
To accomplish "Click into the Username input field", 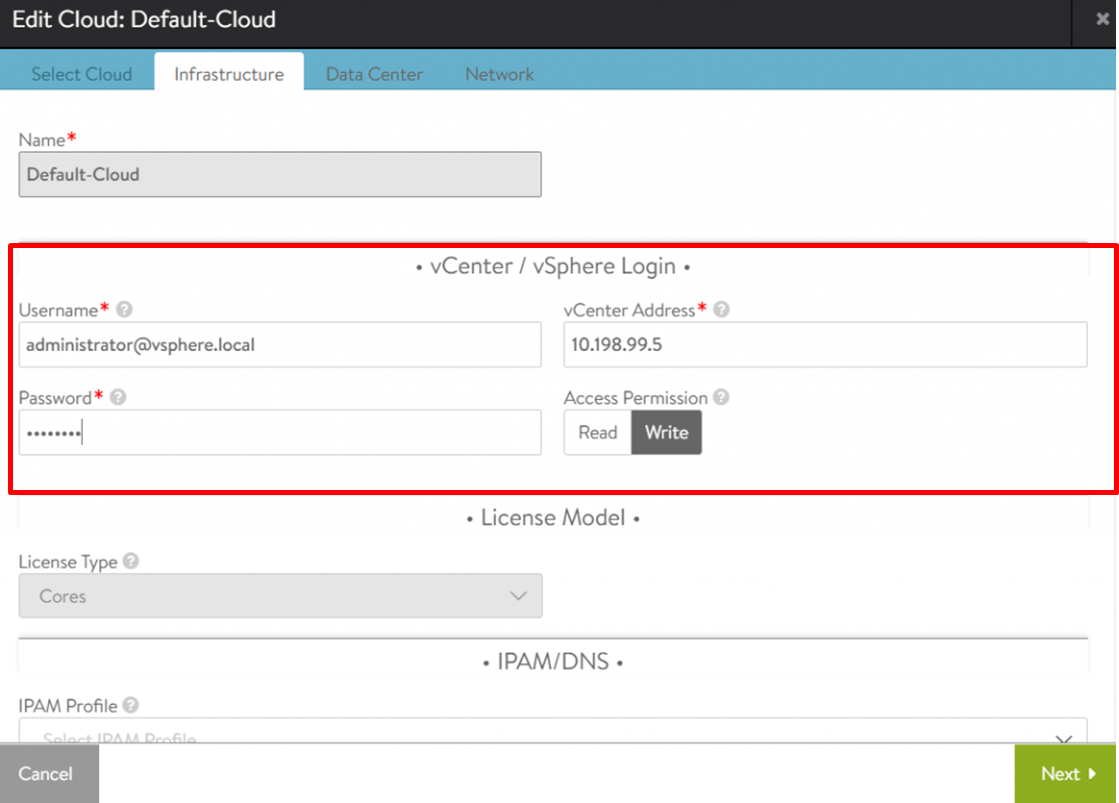I will (x=280, y=345).
